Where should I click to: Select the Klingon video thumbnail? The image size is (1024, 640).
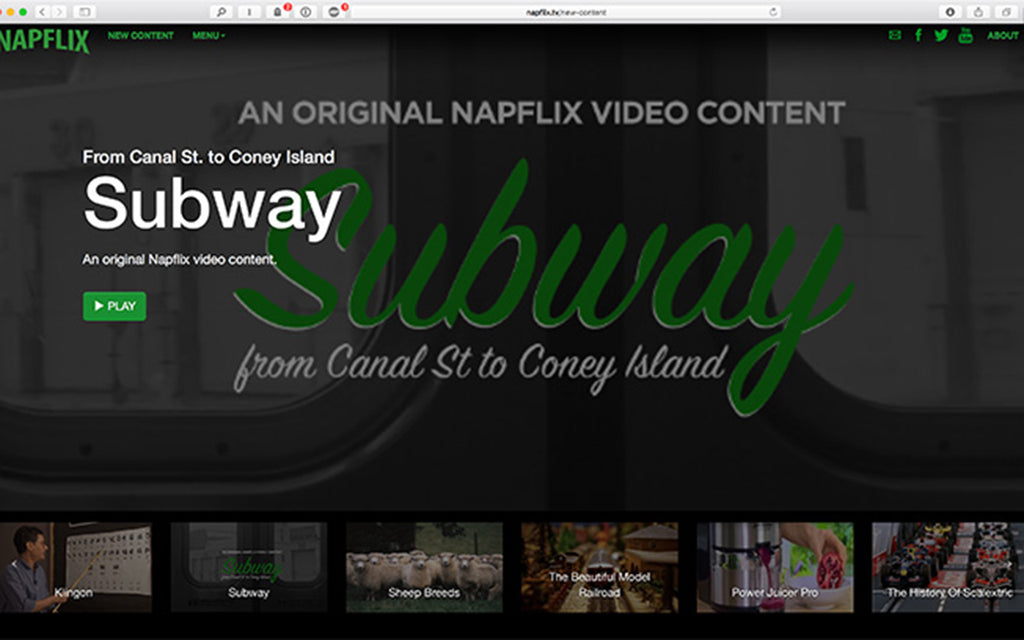coord(75,567)
